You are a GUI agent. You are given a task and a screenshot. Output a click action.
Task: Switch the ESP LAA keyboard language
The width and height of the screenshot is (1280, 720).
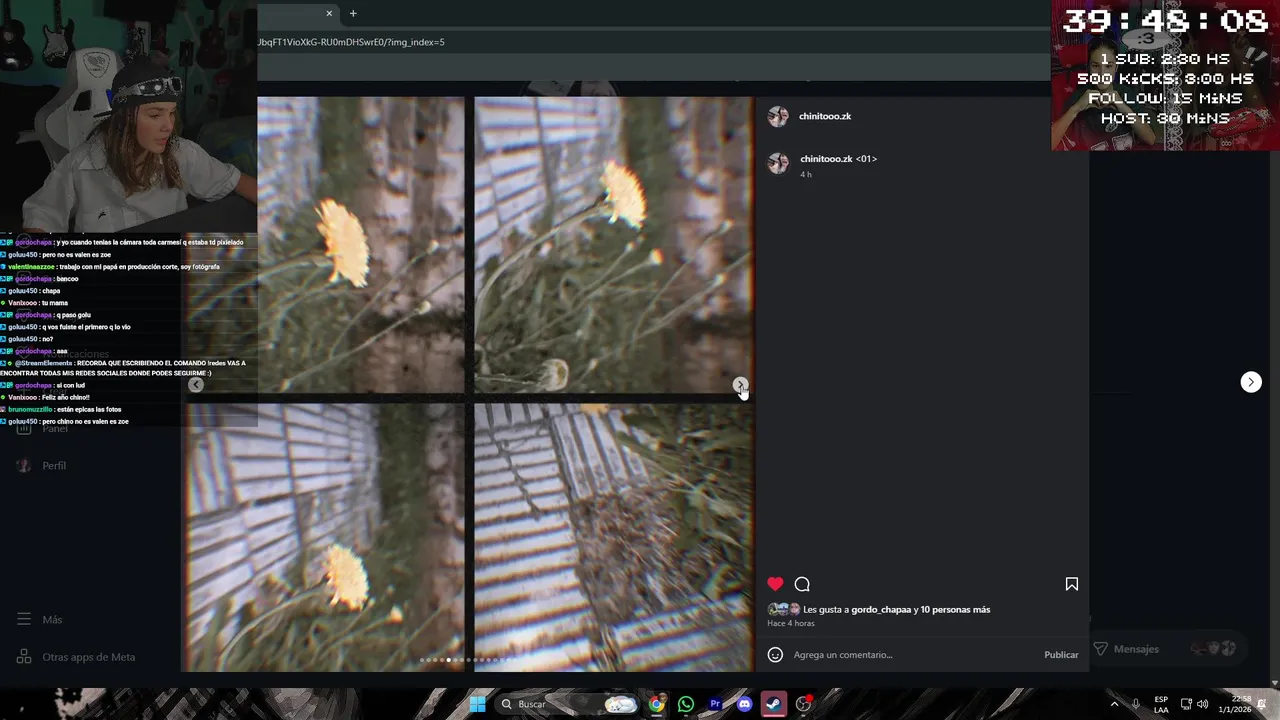tap(1161, 704)
